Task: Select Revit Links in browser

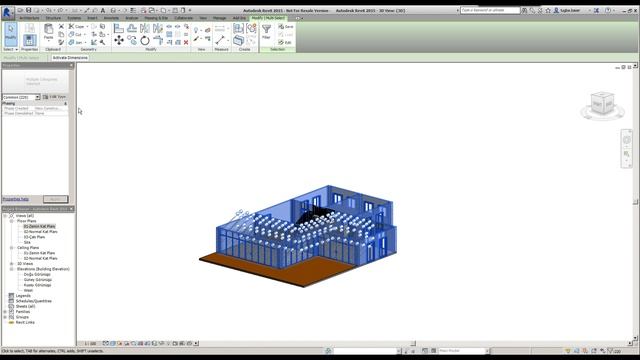Action: (x=25, y=322)
